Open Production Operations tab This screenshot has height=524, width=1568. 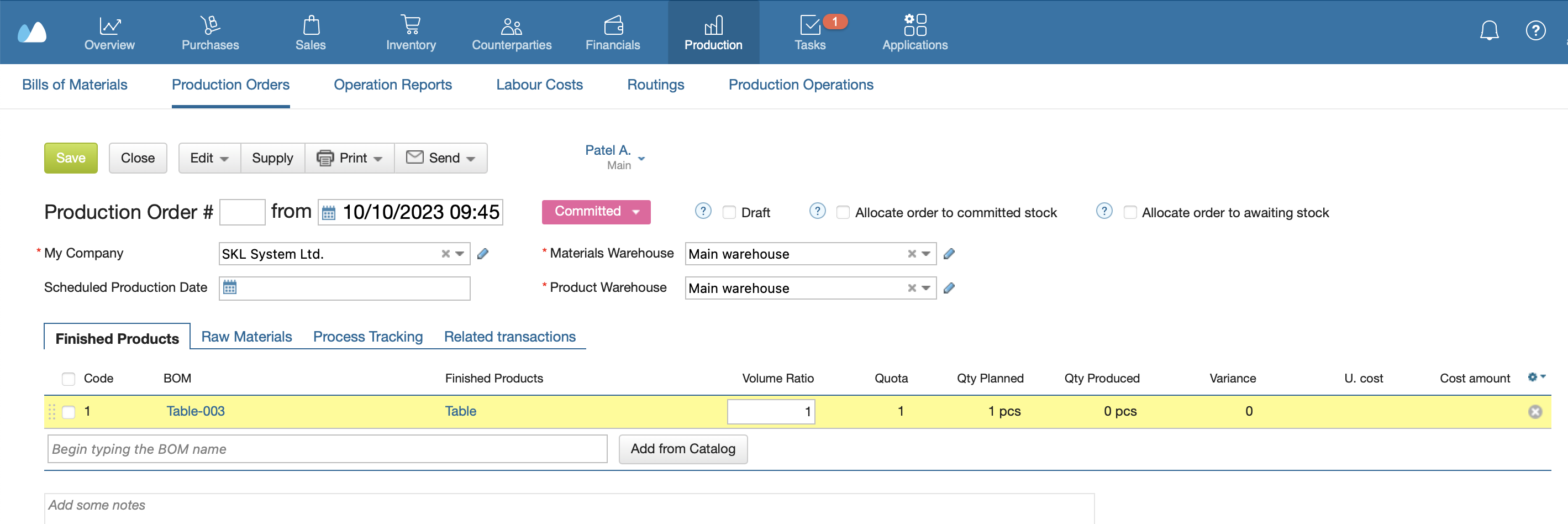[x=801, y=85]
